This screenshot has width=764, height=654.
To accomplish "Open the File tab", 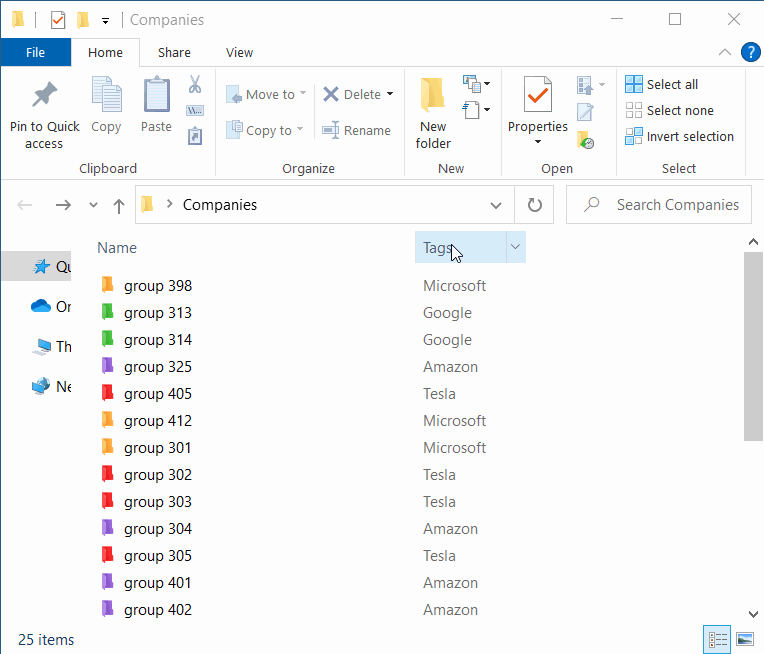I will coord(36,52).
